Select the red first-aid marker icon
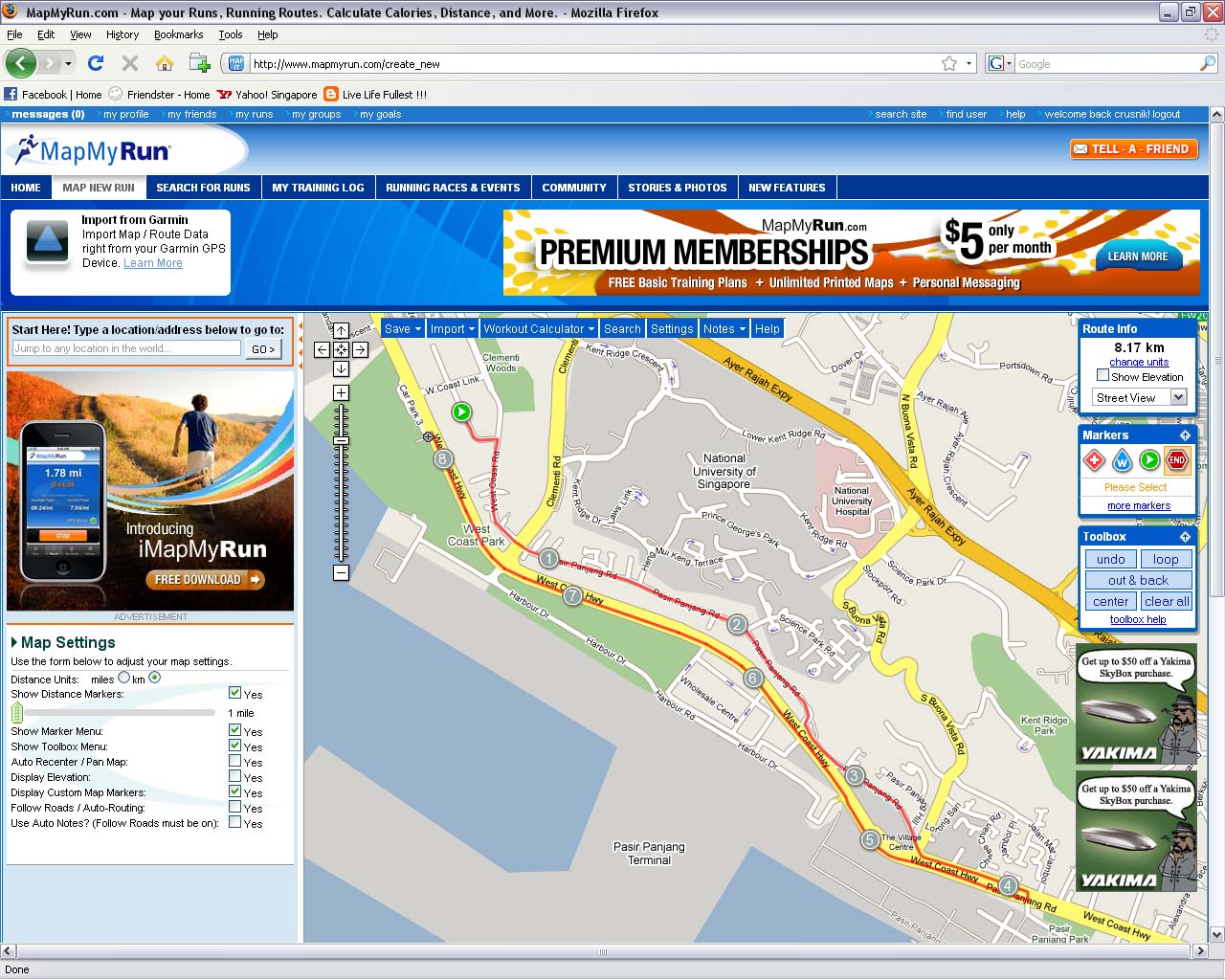This screenshot has height=980, width=1225. pos(1094,461)
